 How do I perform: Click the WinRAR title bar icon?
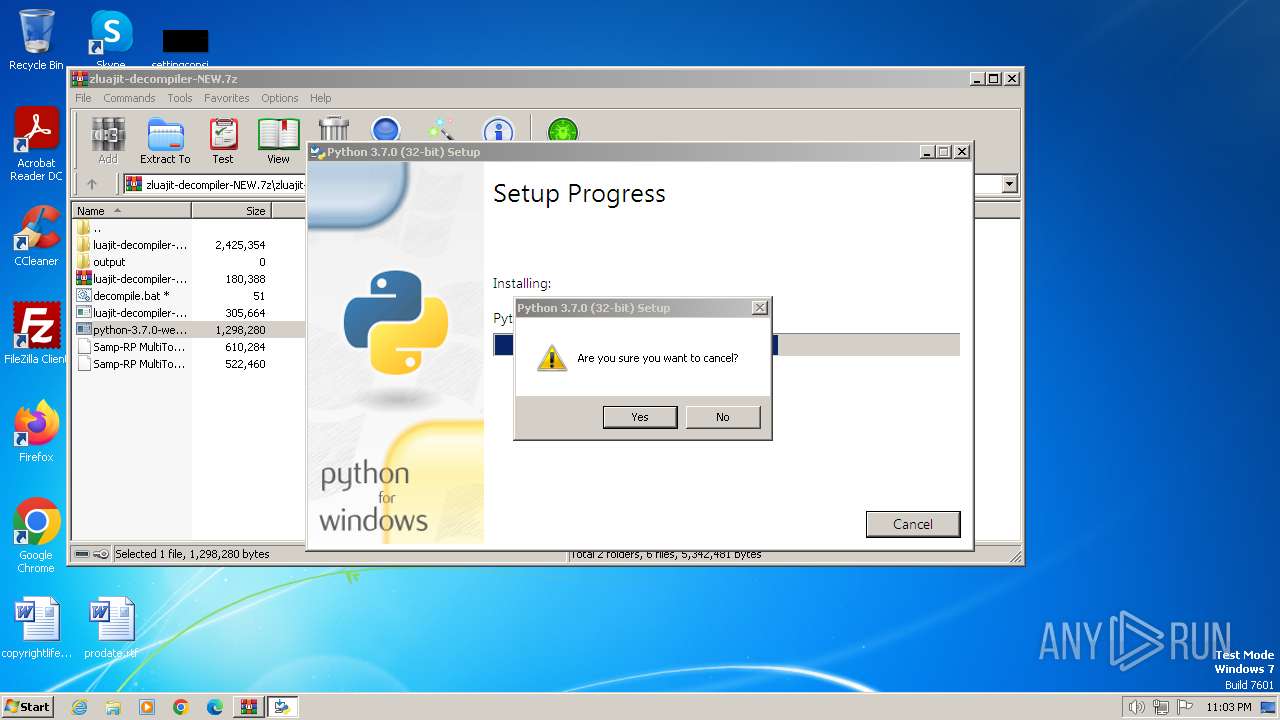pos(80,79)
